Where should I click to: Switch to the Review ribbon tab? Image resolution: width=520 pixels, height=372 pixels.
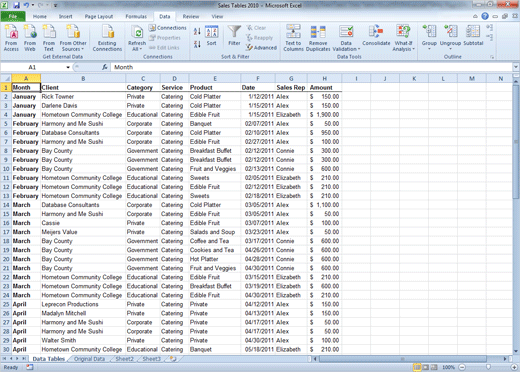191,16
